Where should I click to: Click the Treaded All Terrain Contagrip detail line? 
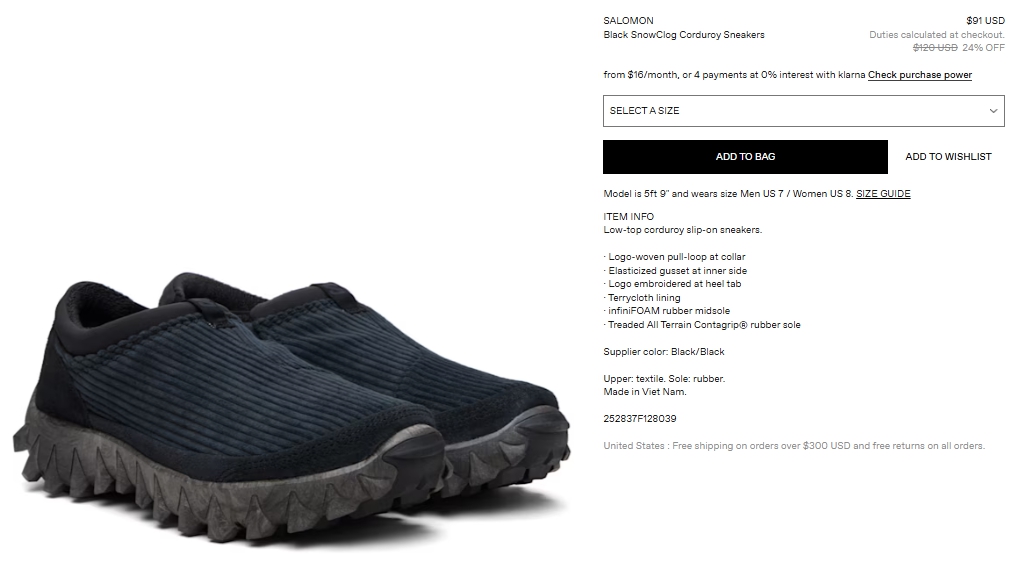[702, 325]
